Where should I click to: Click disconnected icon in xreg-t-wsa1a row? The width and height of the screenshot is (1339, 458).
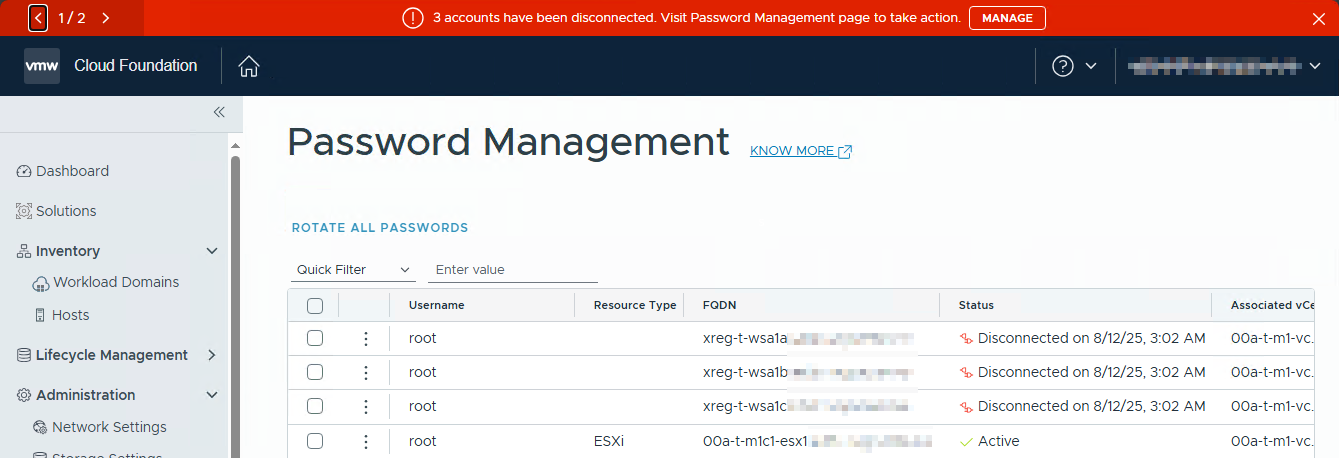pyautogui.click(x=966, y=339)
